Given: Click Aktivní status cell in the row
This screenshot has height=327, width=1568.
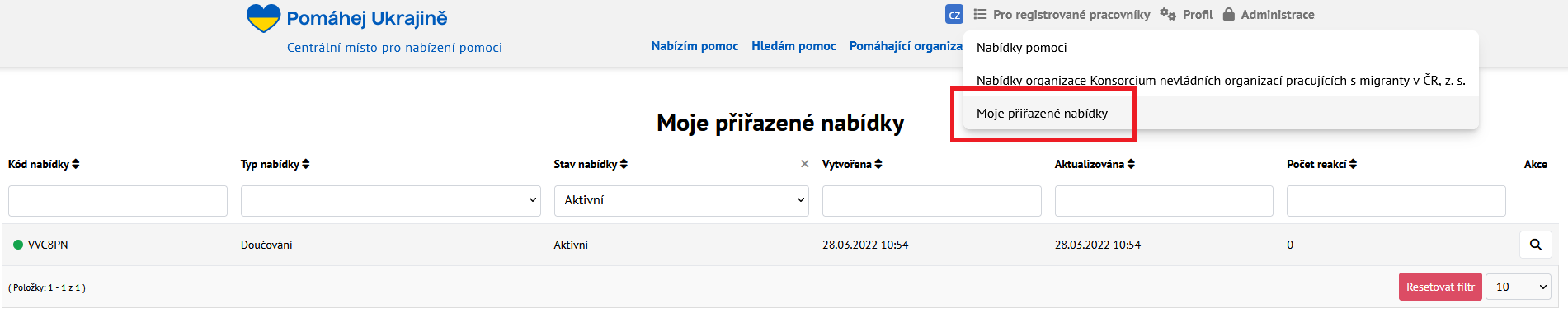Looking at the screenshot, I should pos(571,245).
